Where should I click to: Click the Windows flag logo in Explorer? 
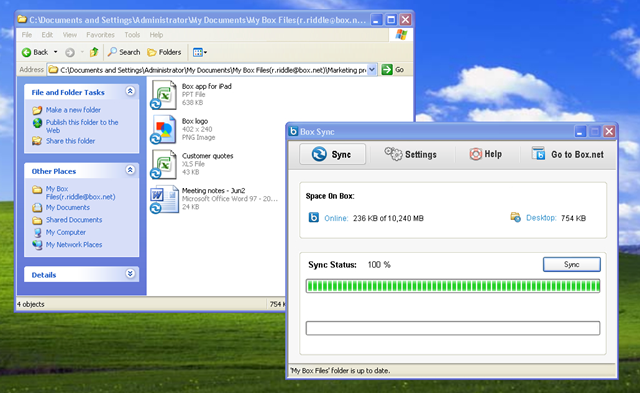401,35
